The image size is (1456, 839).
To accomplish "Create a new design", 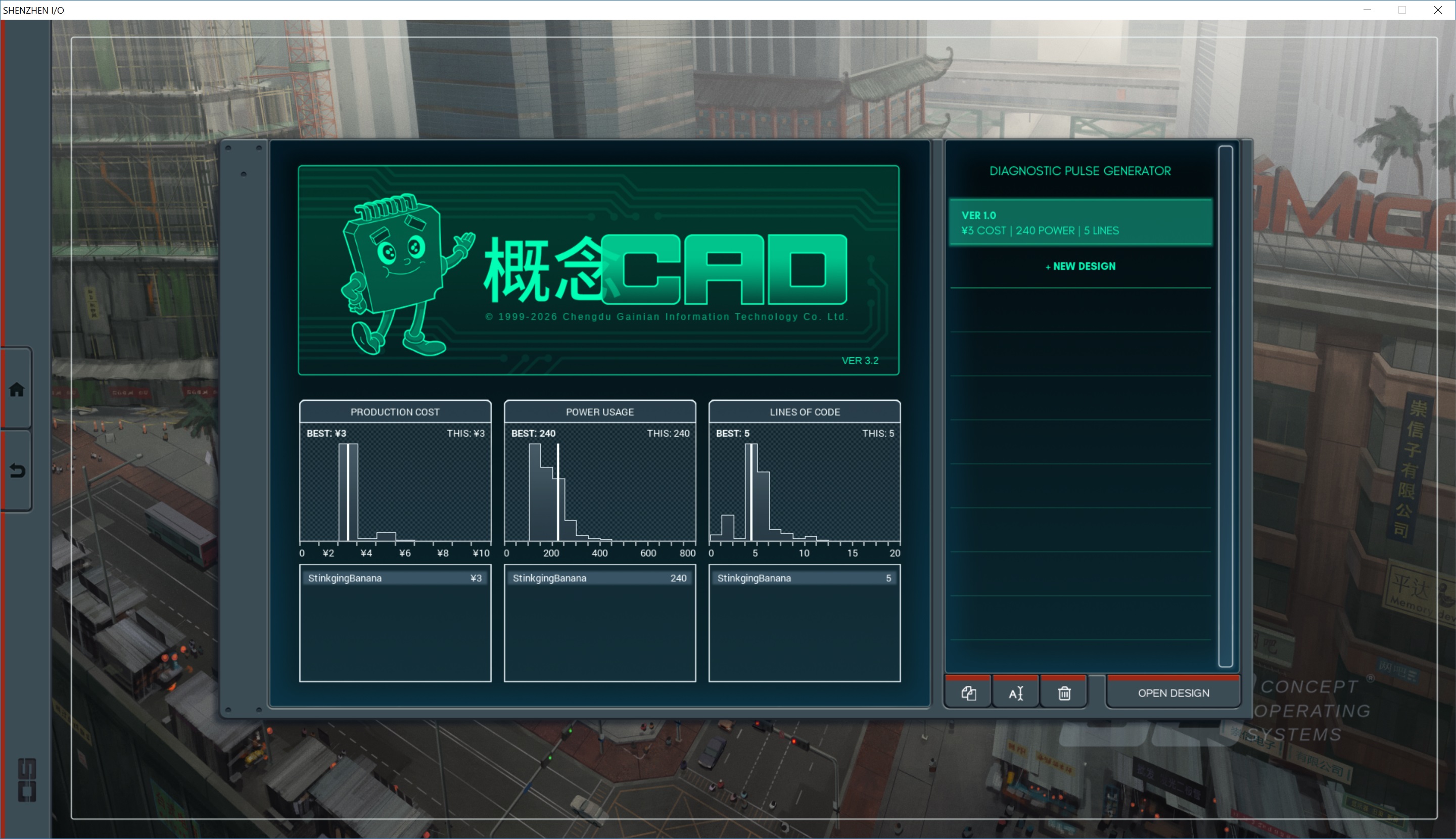I will [x=1080, y=266].
